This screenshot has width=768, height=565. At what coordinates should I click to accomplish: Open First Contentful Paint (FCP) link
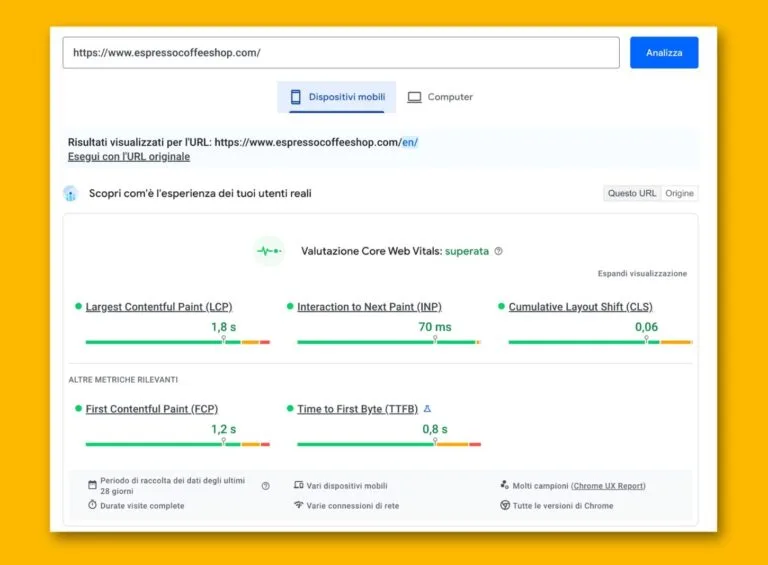(x=152, y=409)
